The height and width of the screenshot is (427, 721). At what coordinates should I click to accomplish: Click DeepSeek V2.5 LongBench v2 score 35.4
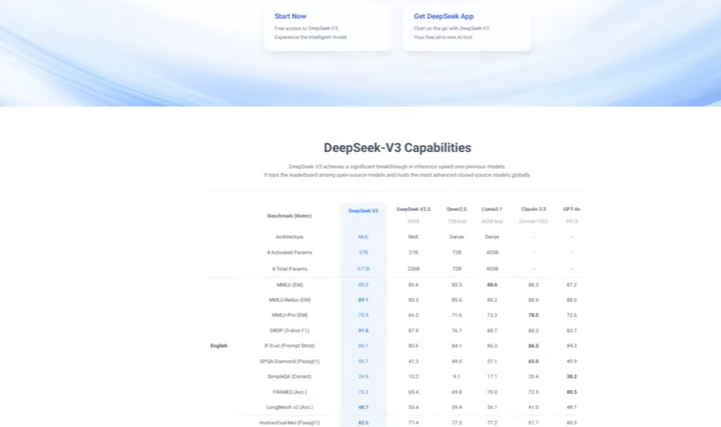413,407
